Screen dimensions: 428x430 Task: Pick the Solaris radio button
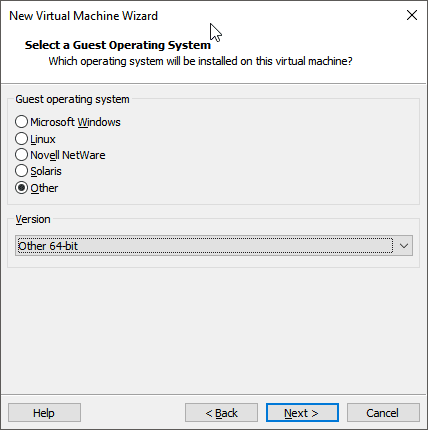pos(21,171)
